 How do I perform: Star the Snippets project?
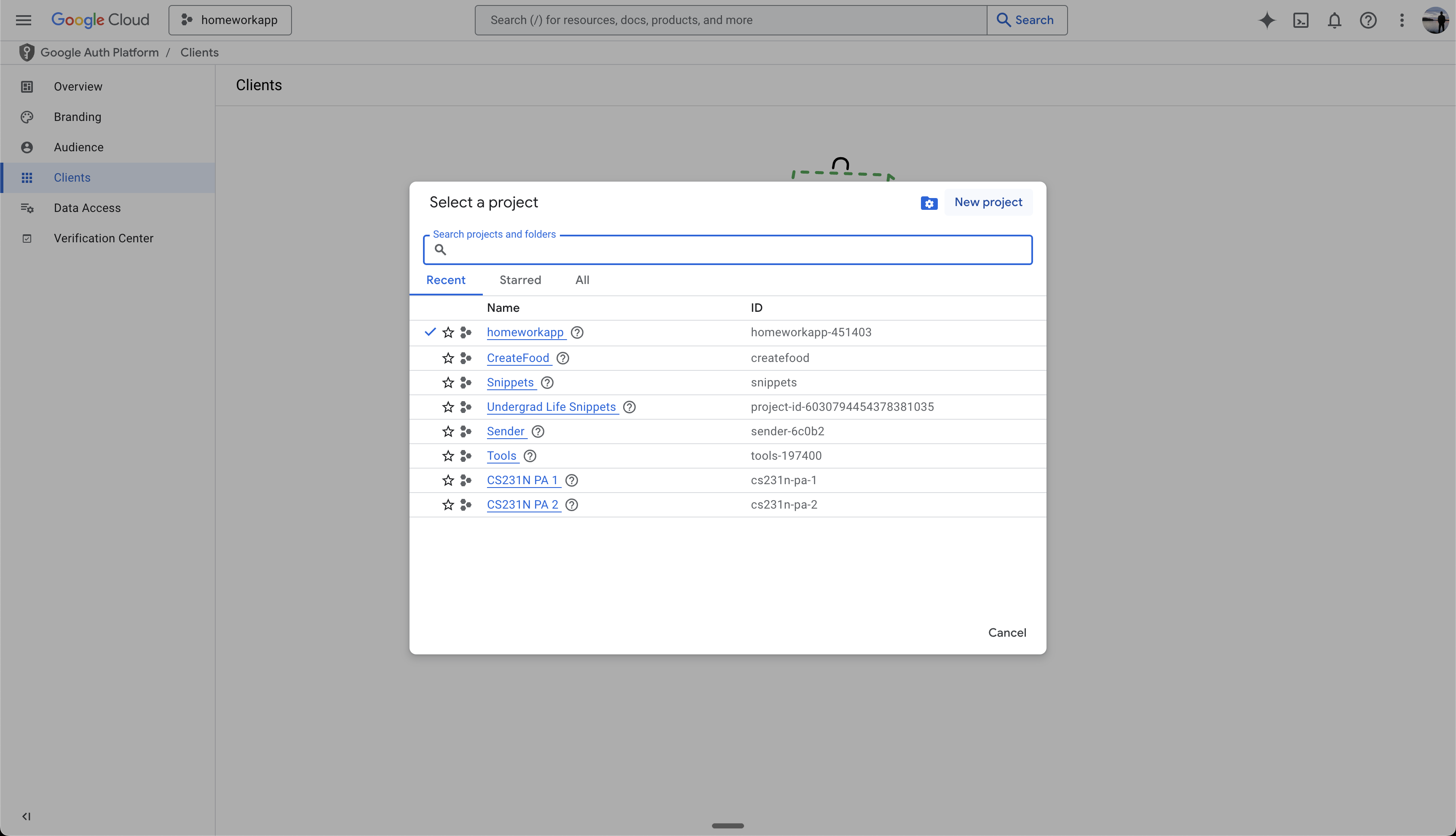pos(448,383)
